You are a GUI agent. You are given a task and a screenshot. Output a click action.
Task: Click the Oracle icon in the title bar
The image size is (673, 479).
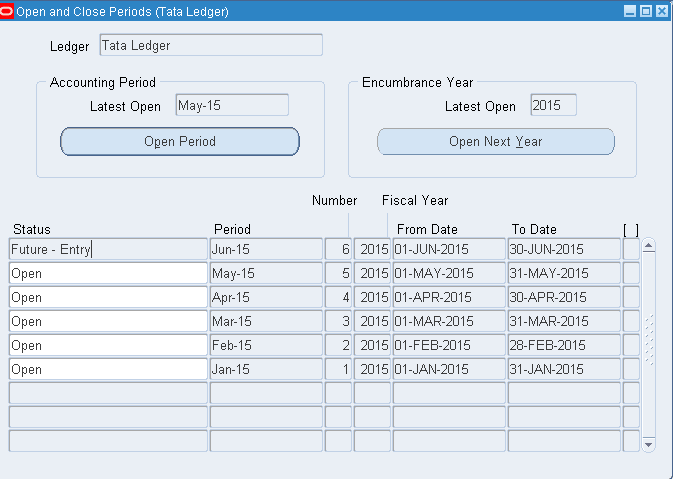tap(8, 12)
